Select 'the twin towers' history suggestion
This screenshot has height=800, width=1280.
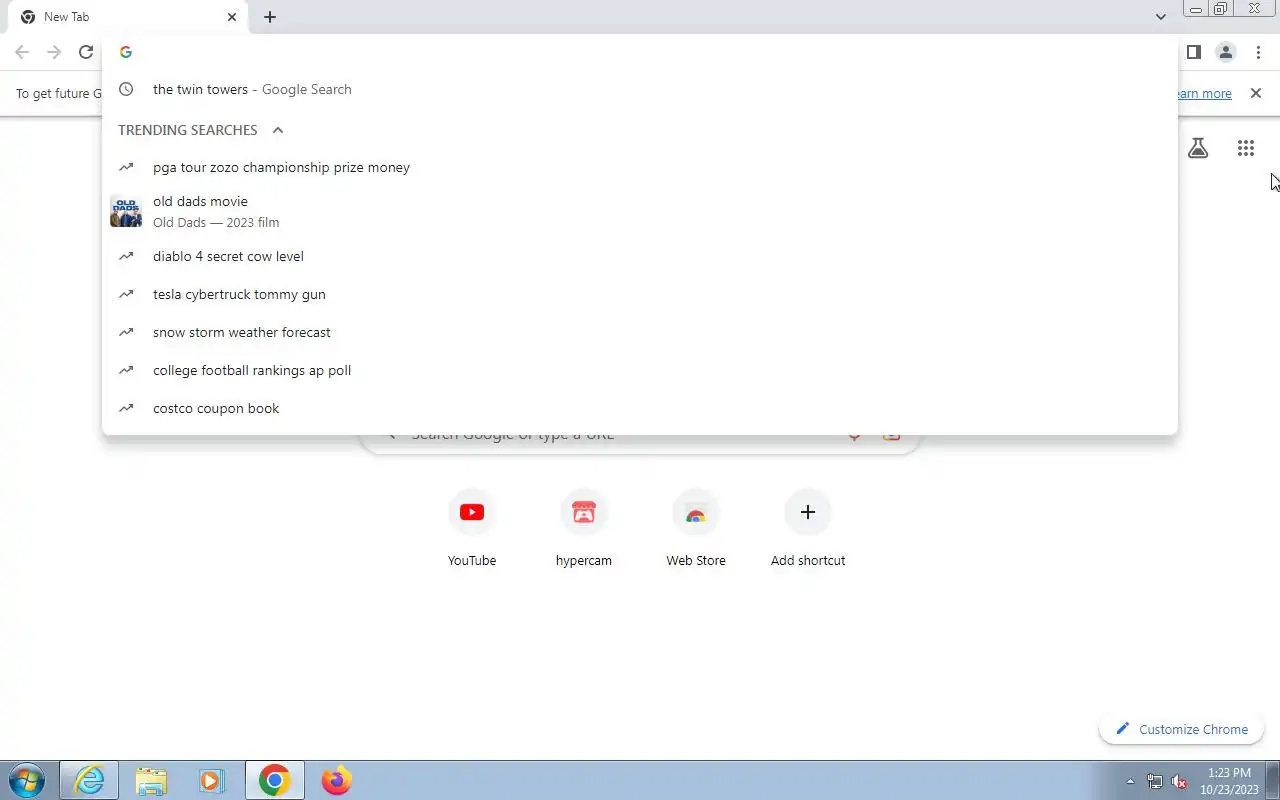(640, 89)
